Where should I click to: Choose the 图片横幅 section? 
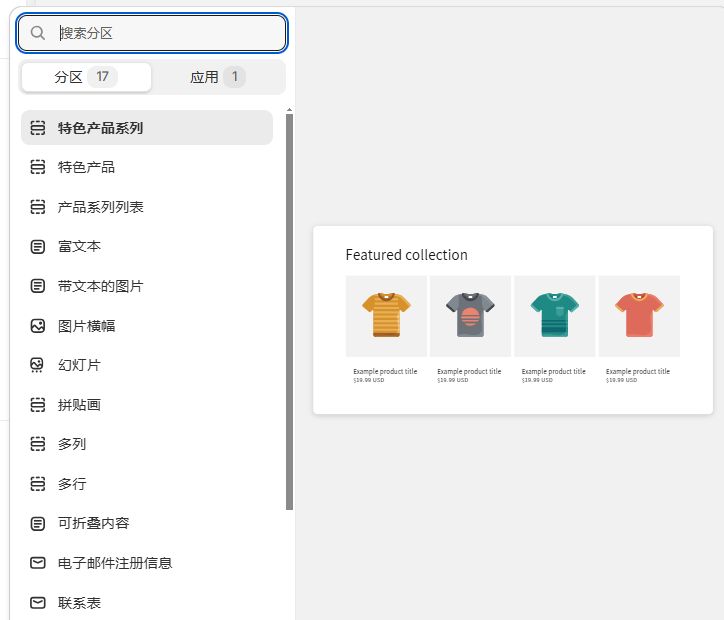147,326
